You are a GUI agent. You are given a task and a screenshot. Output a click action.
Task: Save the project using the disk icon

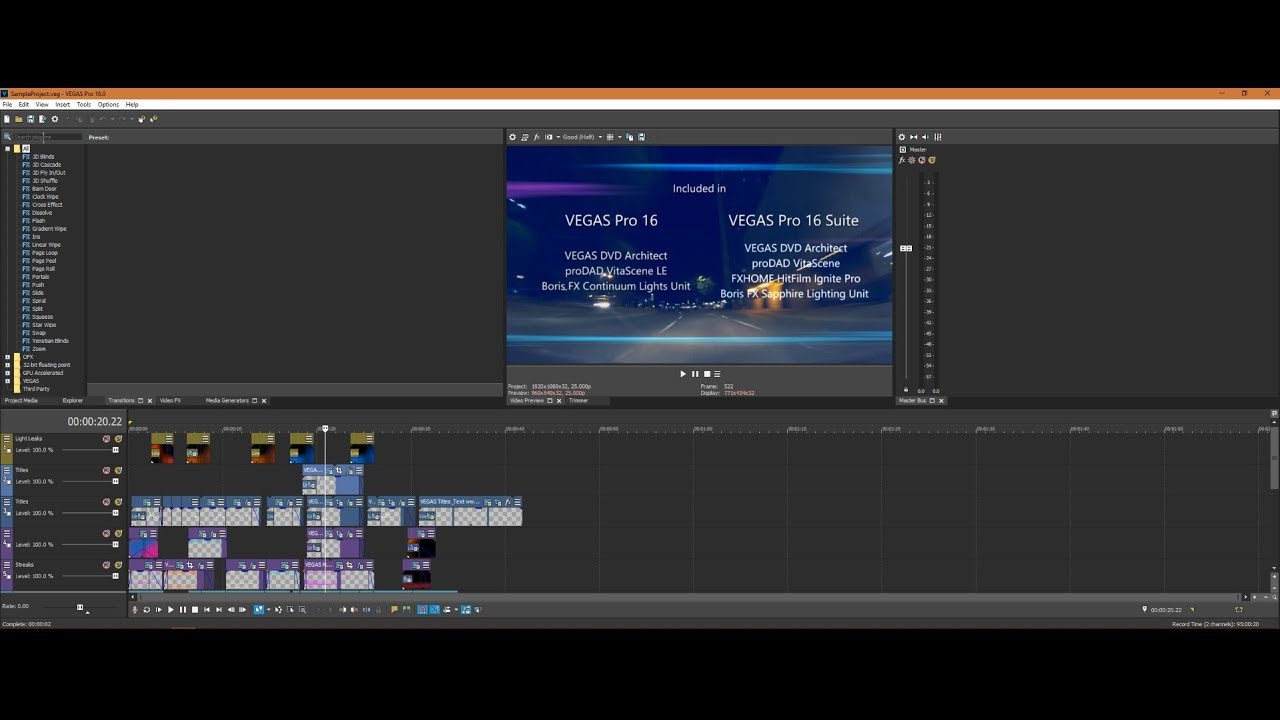pos(30,119)
